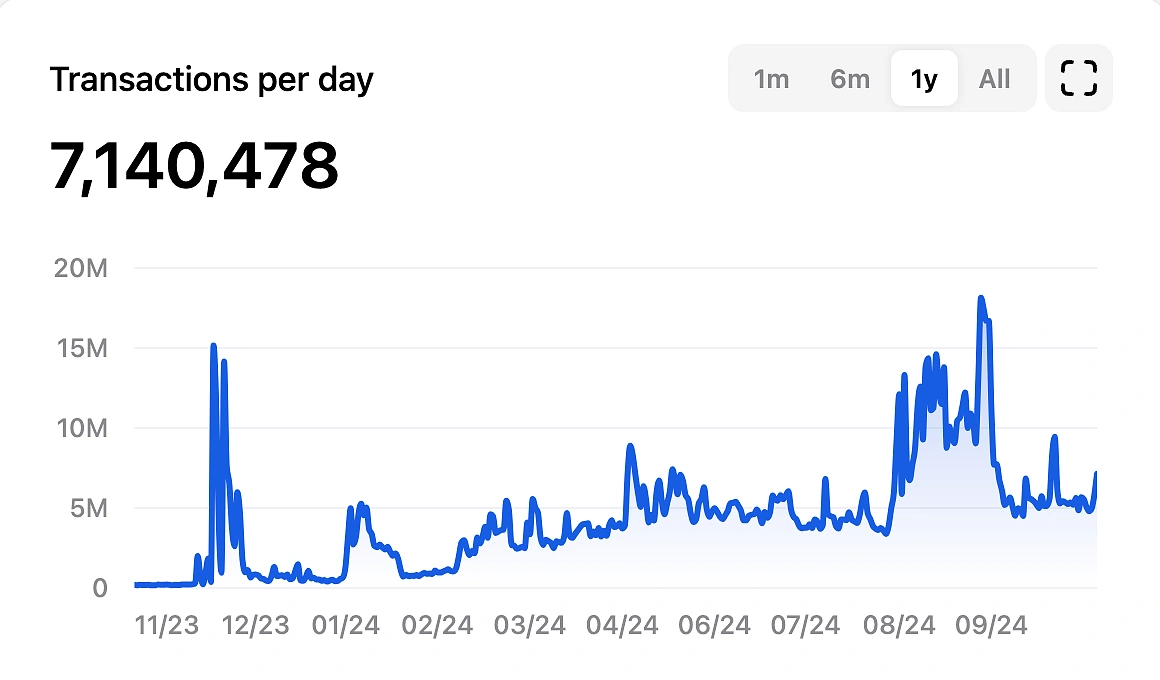Viewport: 1160px width, 680px height.
Task: Click the 7,140,478 transactions value
Action: click(194, 166)
